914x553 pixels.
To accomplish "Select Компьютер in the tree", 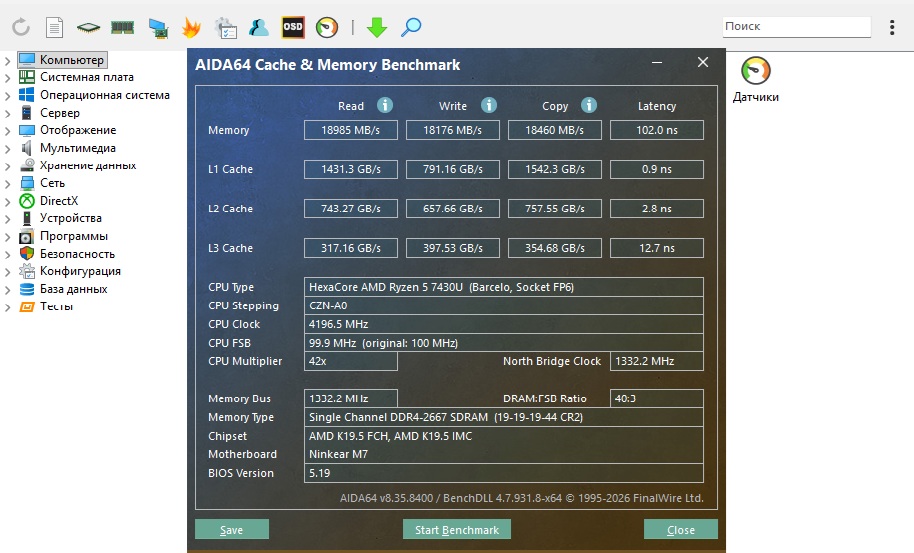I will click(x=72, y=59).
